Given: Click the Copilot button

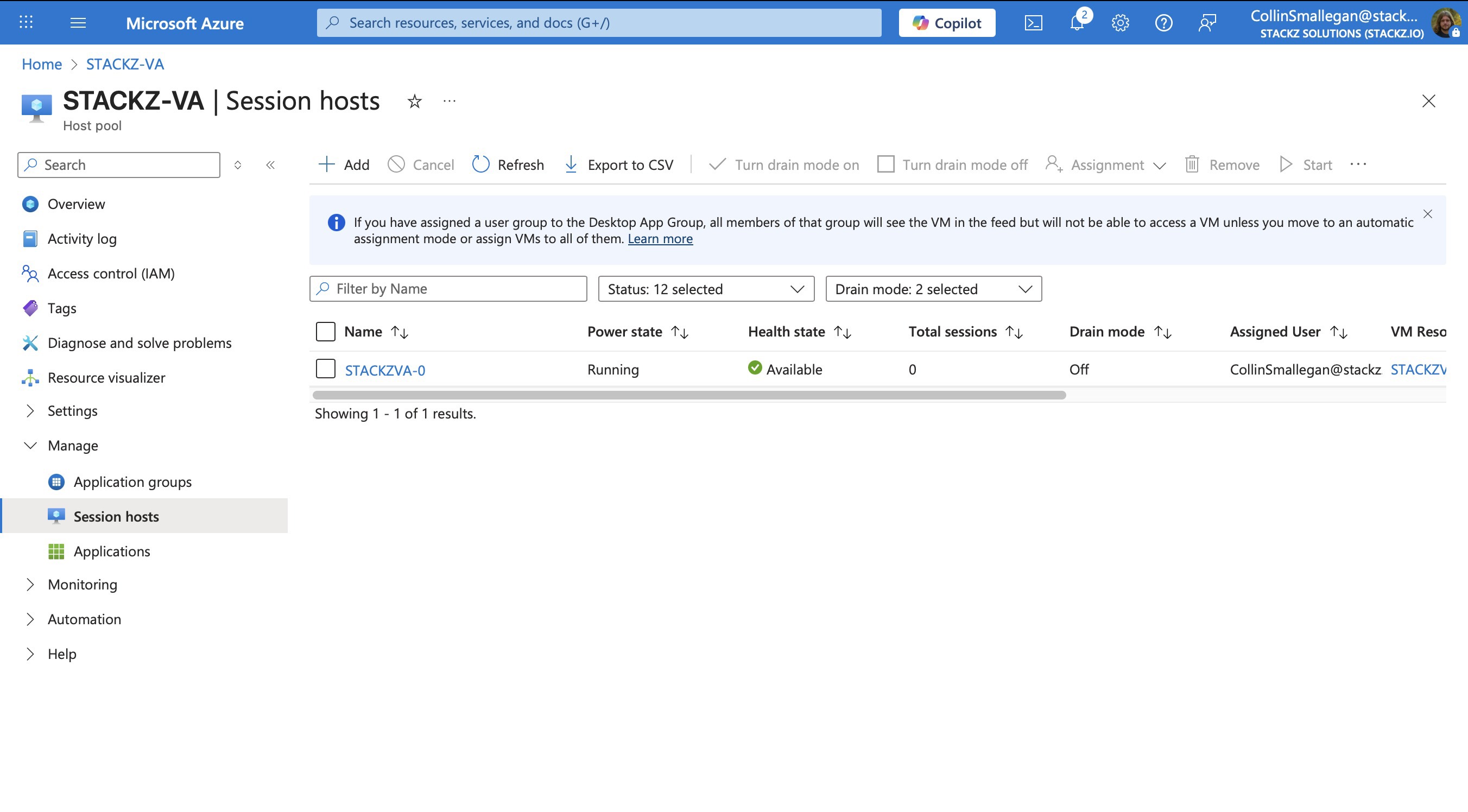Looking at the screenshot, I should click(947, 23).
